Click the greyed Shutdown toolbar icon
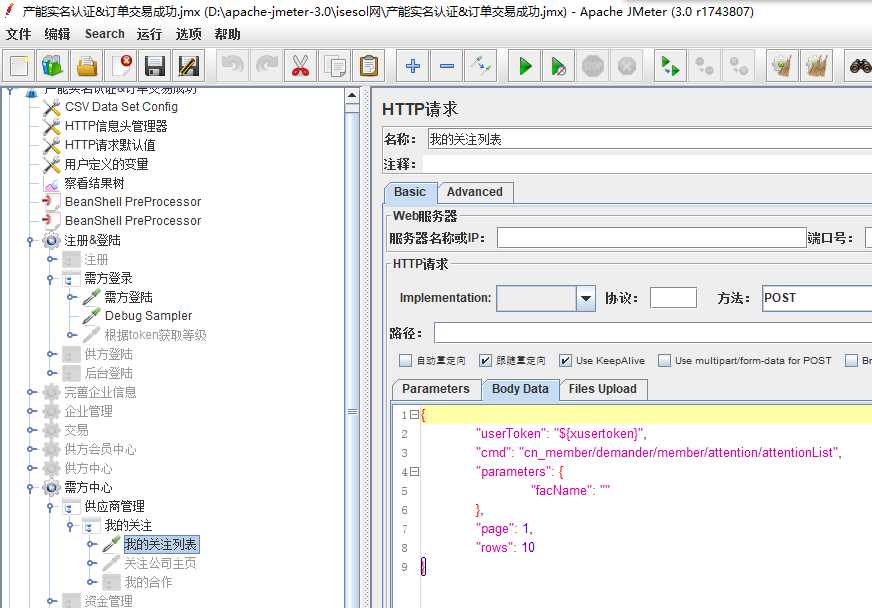The width and height of the screenshot is (872, 608). (x=627, y=66)
